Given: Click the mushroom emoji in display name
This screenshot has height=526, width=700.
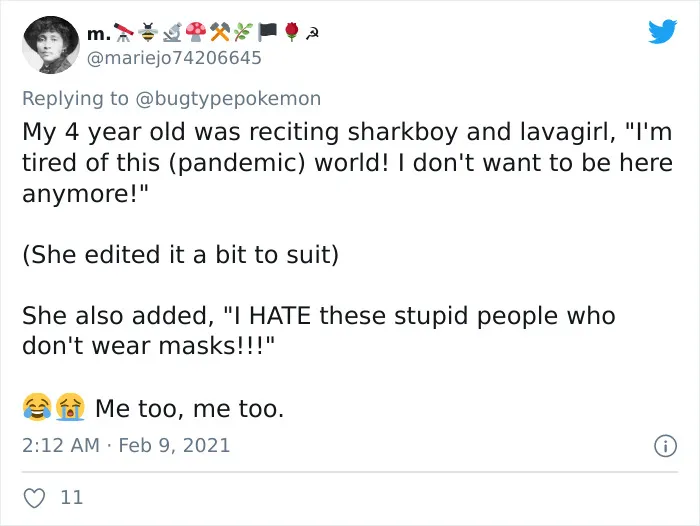Looking at the screenshot, I should [x=196, y=32].
